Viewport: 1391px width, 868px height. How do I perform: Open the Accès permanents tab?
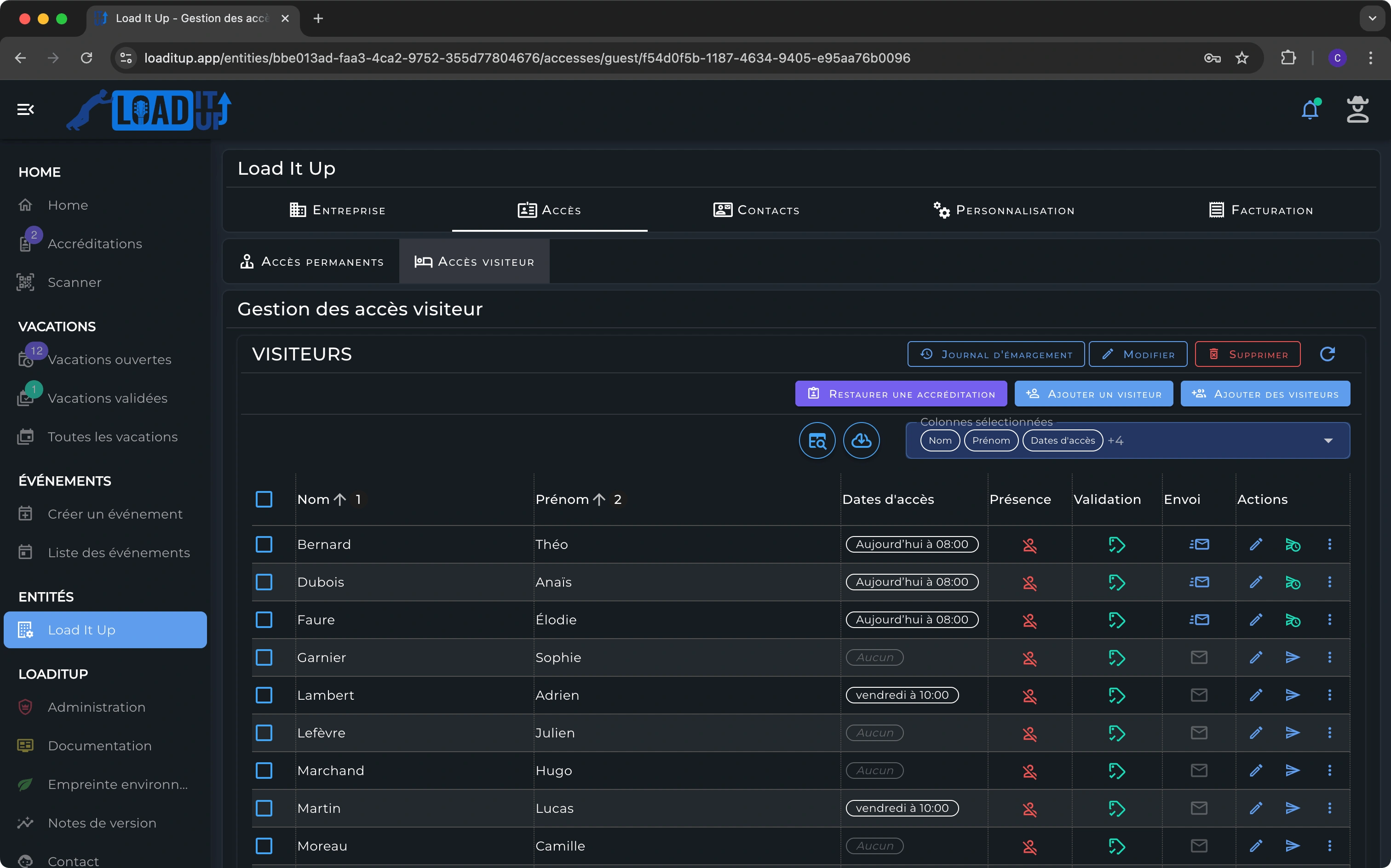pyautogui.click(x=312, y=262)
